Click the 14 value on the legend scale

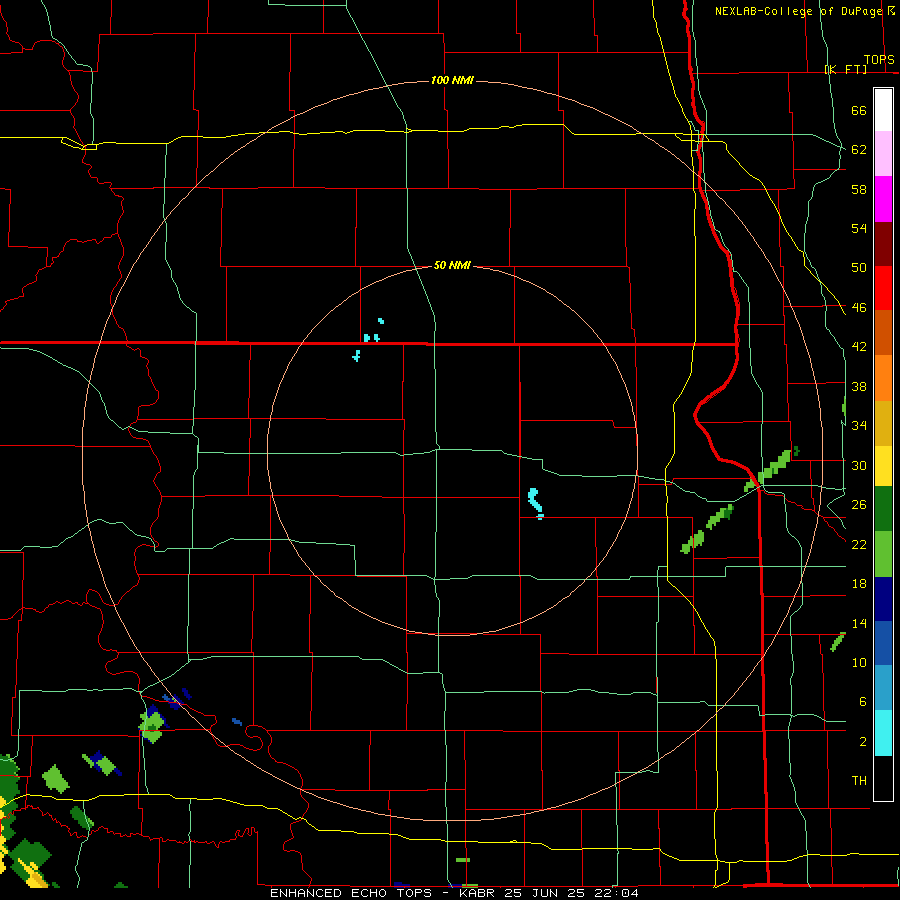coord(859,623)
